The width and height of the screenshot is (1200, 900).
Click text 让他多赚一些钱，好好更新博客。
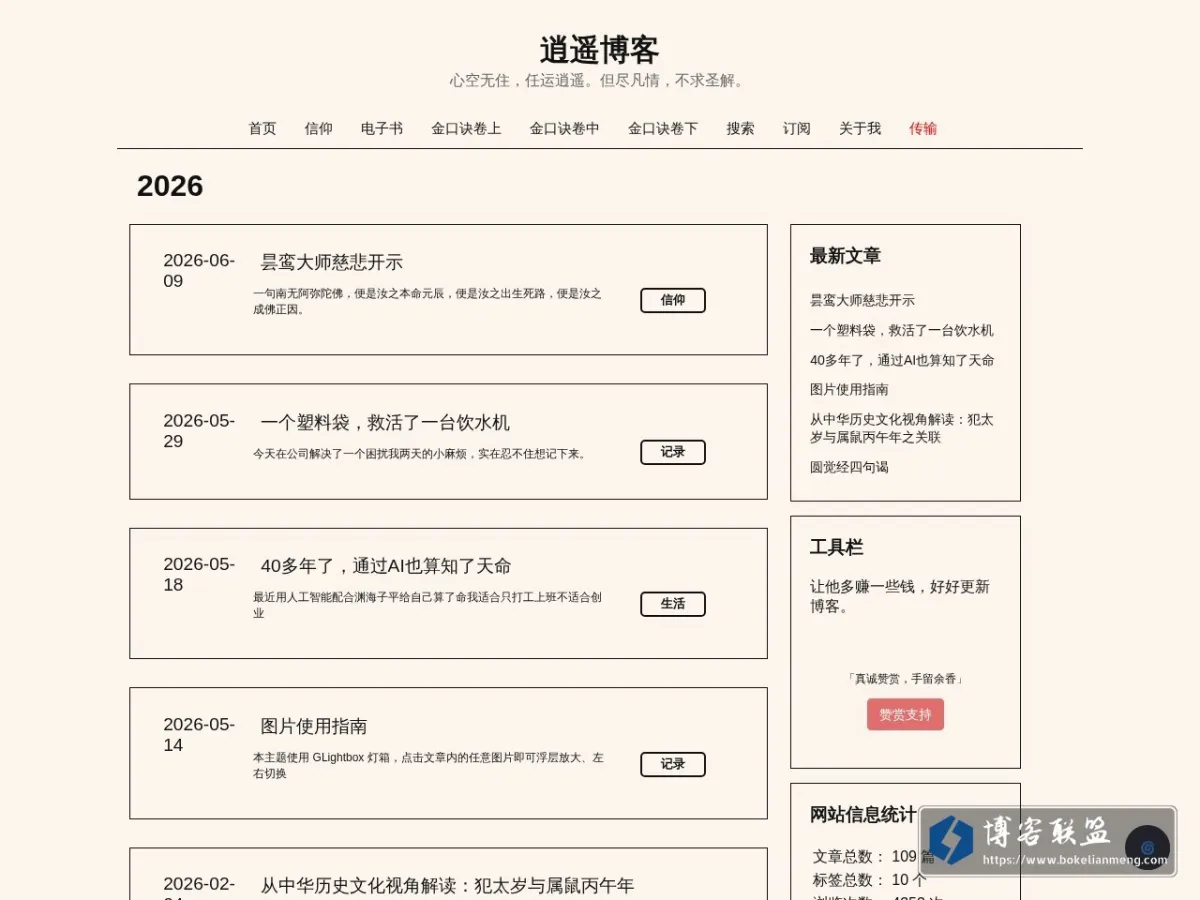899,596
